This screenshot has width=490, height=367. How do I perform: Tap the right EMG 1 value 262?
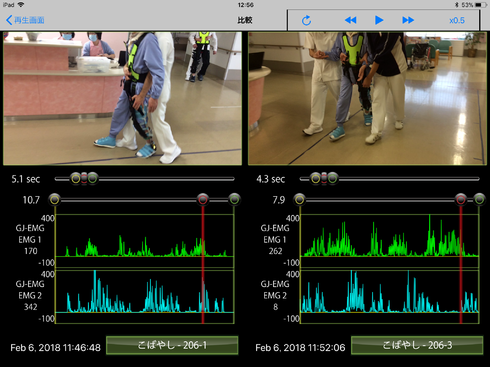coord(276,251)
